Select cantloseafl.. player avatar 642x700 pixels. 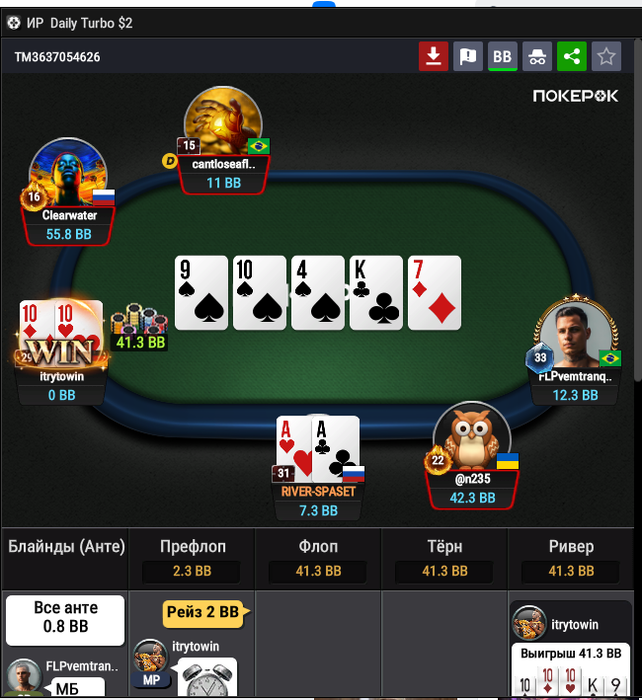223,121
